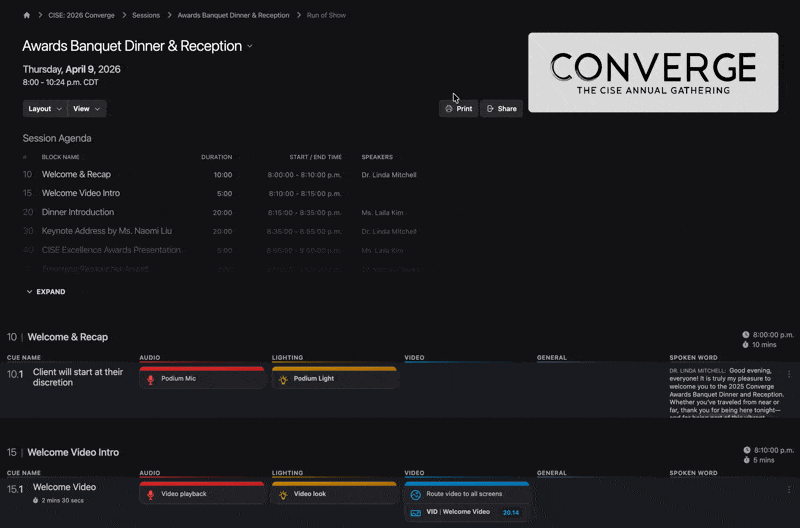Open Awards Banquet Dinner & Reception breadcrumb
The height and width of the screenshot is (528, 800).
click(x=233, y=16)
